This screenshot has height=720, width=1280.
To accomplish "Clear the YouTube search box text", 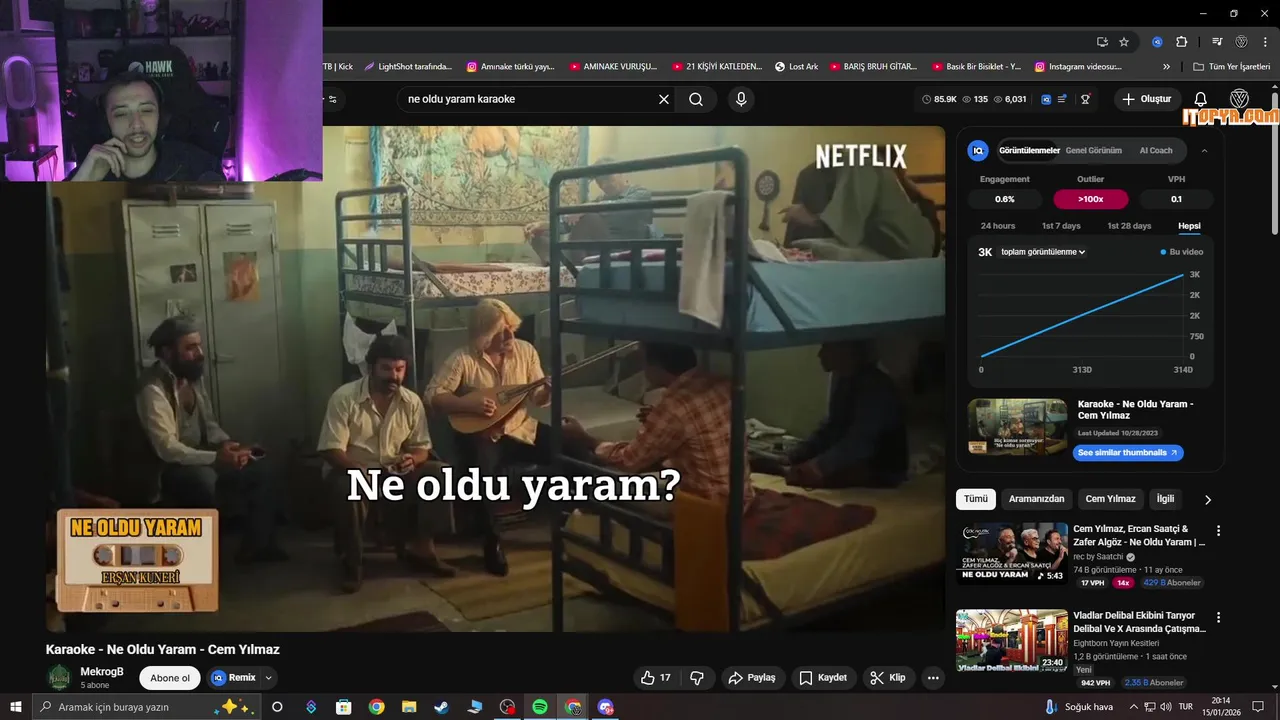I will tap(663, 99).
